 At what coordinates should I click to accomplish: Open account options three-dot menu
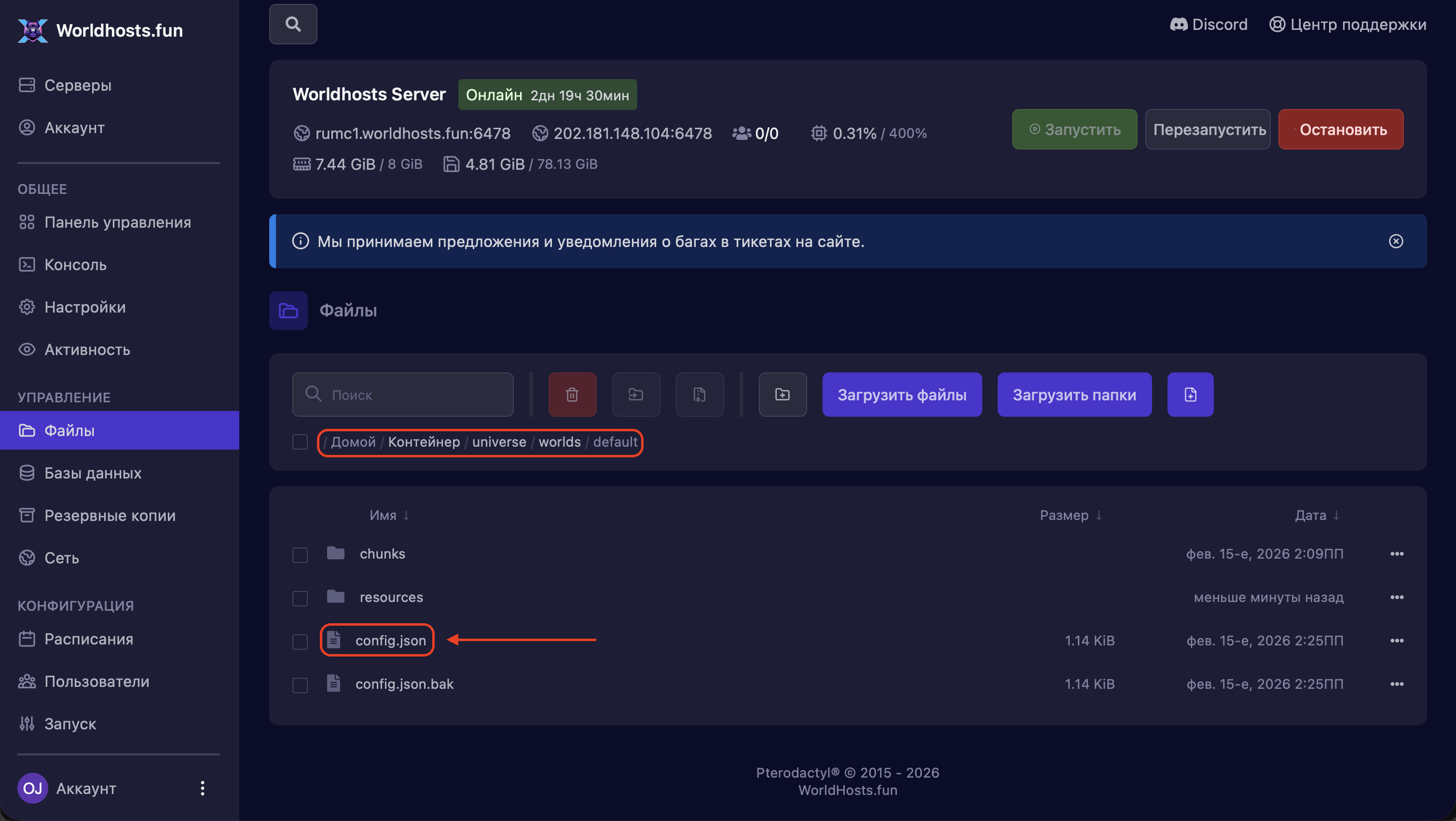[x=202, y=788]
